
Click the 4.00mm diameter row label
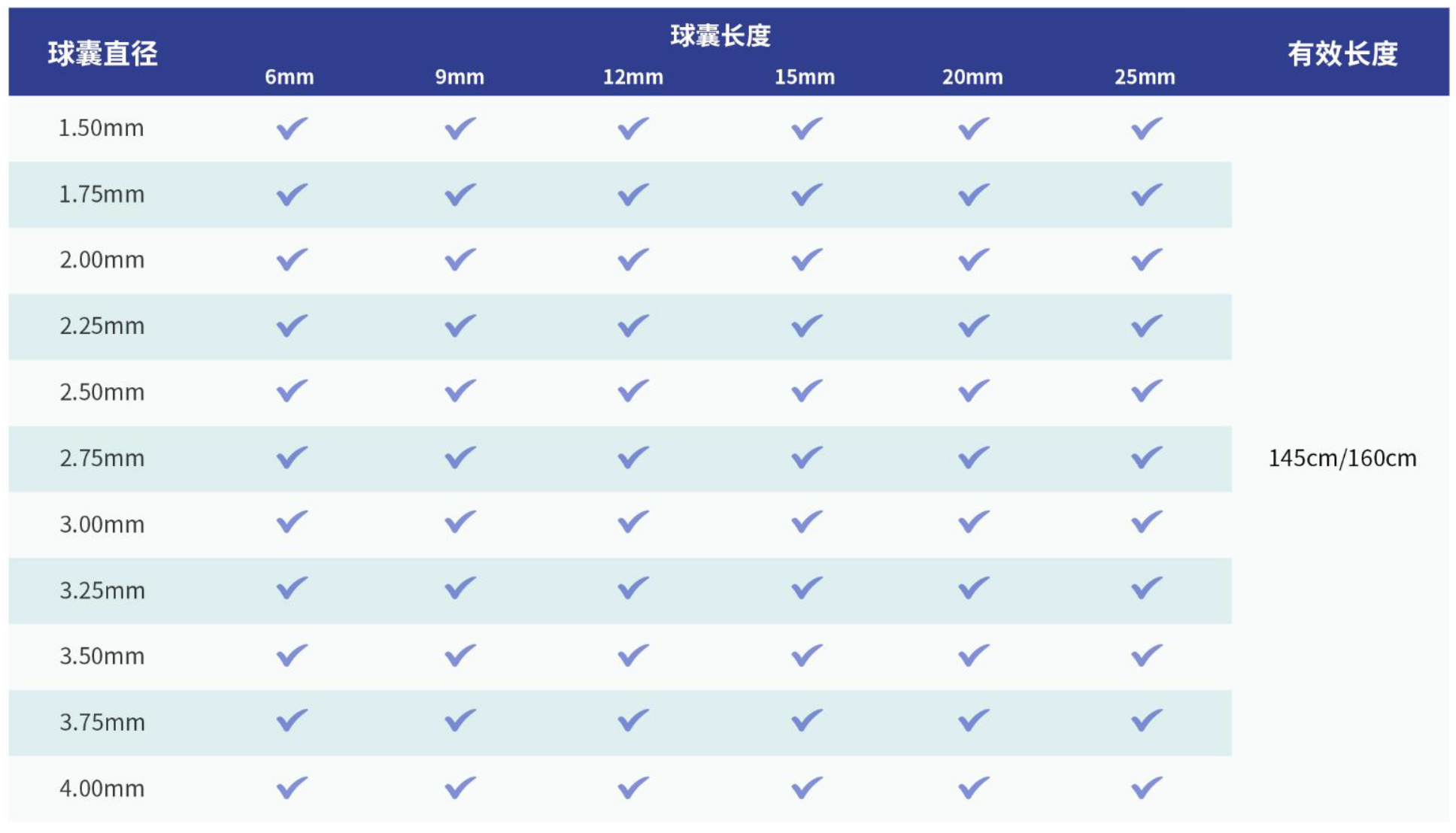coord(102,788)
